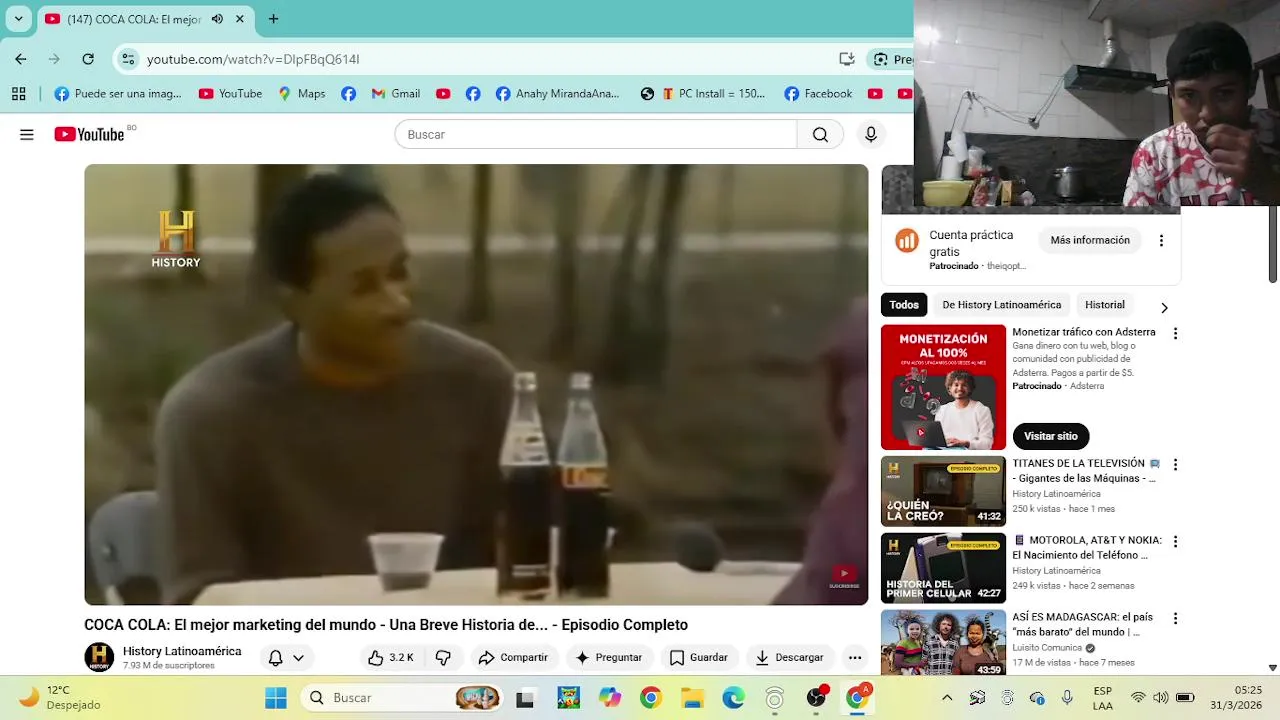The width and height of the screenshot is (1280, 720).
Task: Open the YouTube icon bookmark right after Gmail
Action: [443, 93]
